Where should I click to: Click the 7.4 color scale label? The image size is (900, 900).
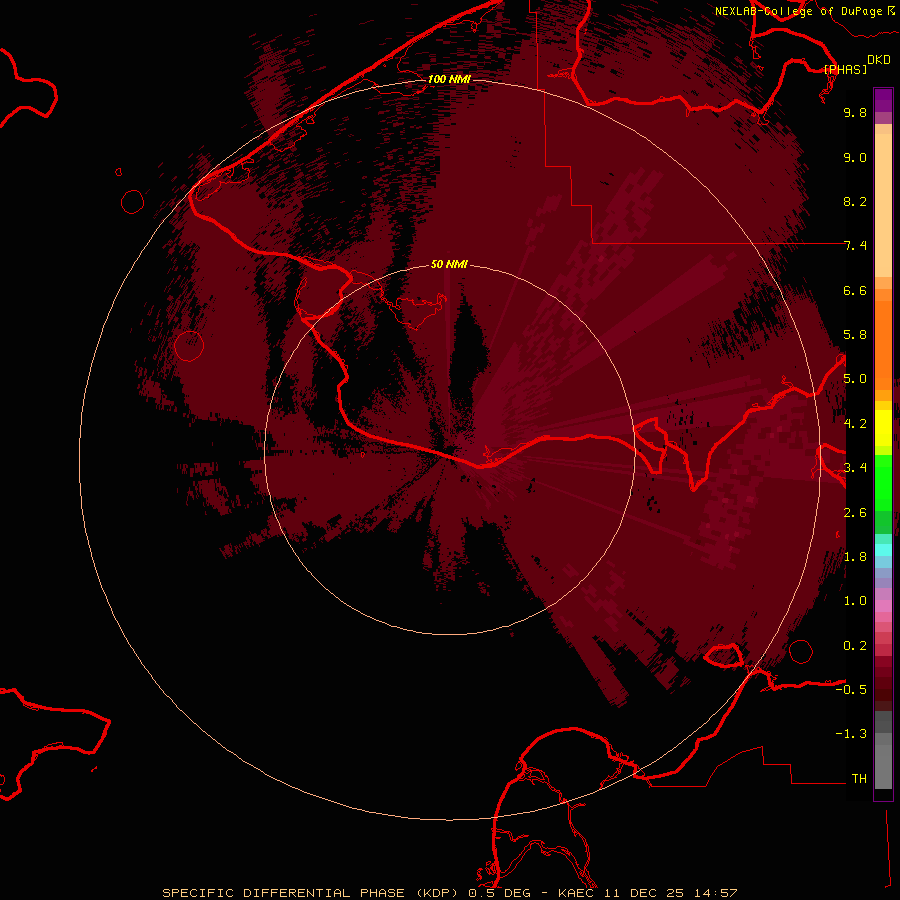pos(855,246)
